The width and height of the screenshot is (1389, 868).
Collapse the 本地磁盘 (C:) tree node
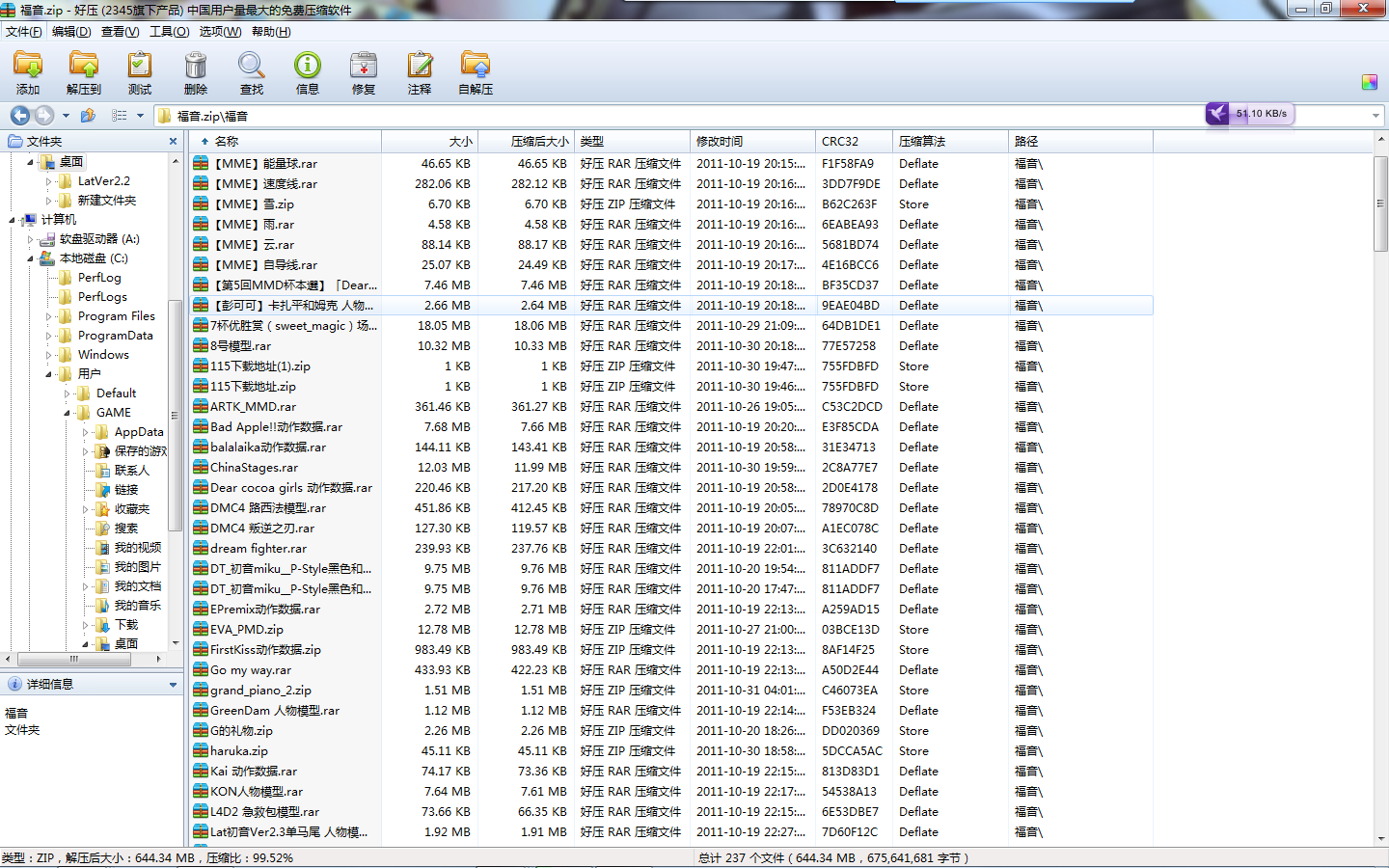coord(31,258)
